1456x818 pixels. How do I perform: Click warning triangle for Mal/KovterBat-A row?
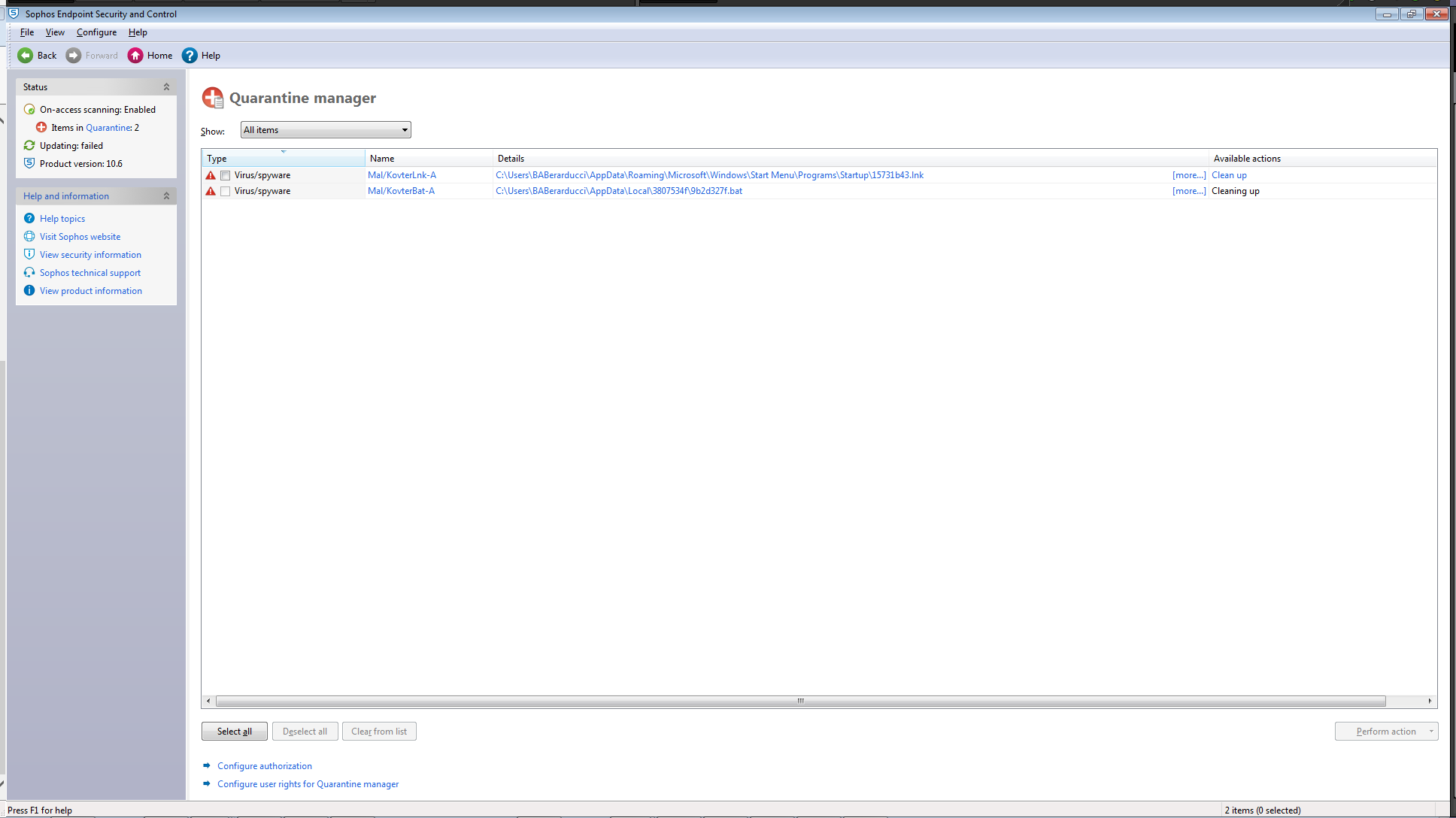211,191
